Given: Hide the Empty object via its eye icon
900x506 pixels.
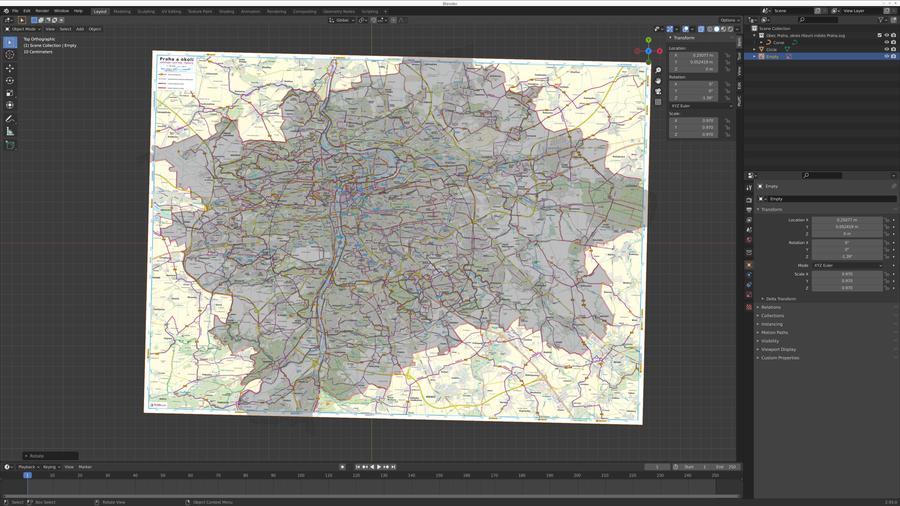Looking at the screenshot, I should 886,57.
